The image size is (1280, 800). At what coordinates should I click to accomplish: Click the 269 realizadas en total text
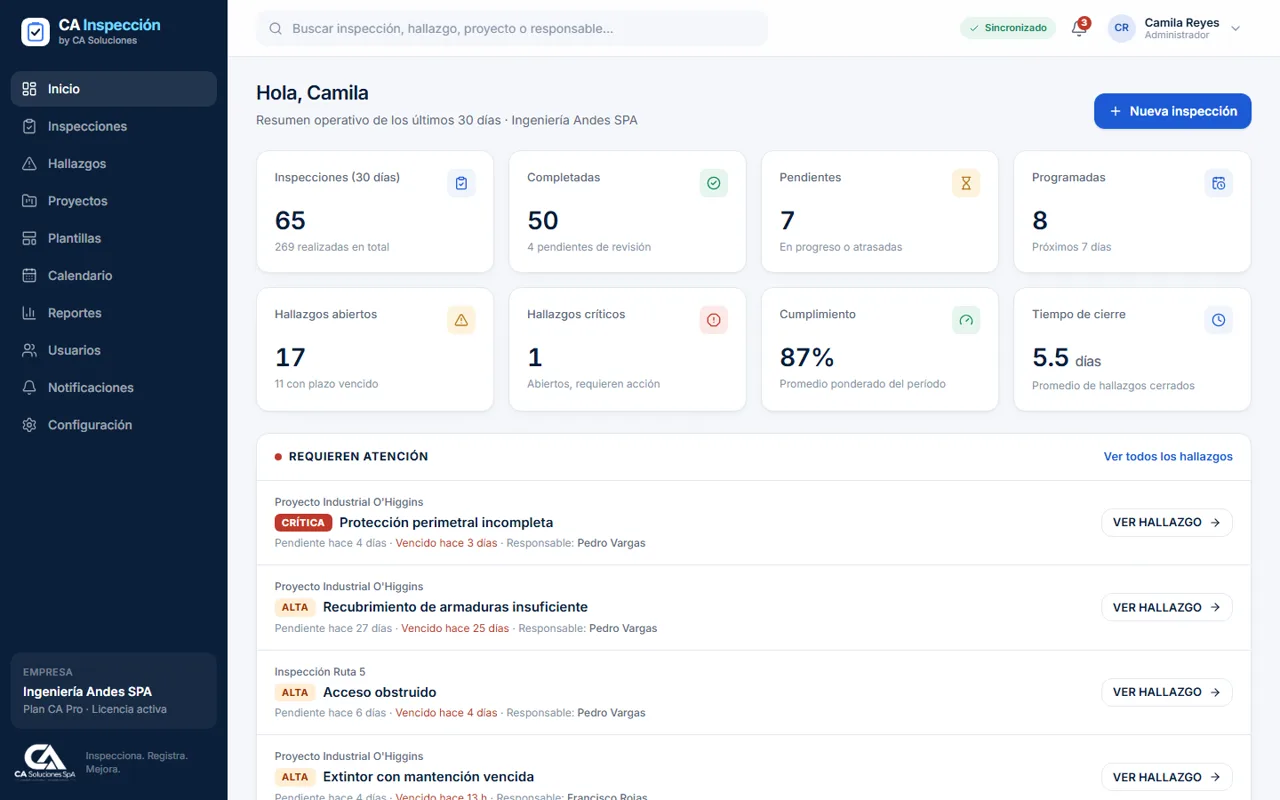[332, 247]
